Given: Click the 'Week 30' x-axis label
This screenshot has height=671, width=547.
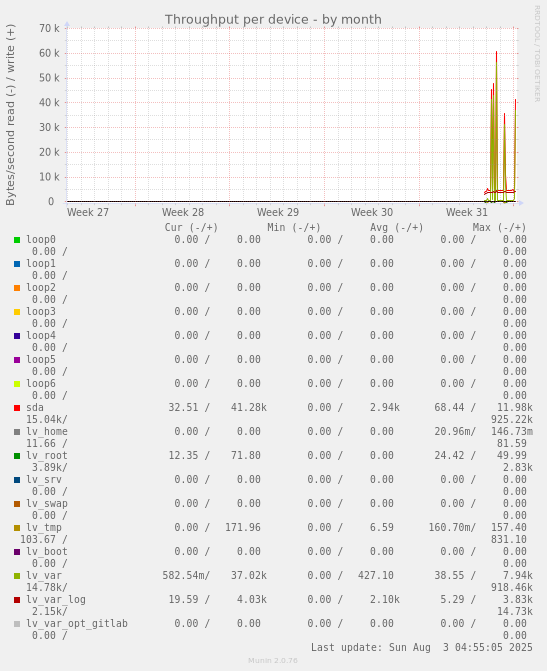Looking at the screenshot, I should (x=372, y=212).
